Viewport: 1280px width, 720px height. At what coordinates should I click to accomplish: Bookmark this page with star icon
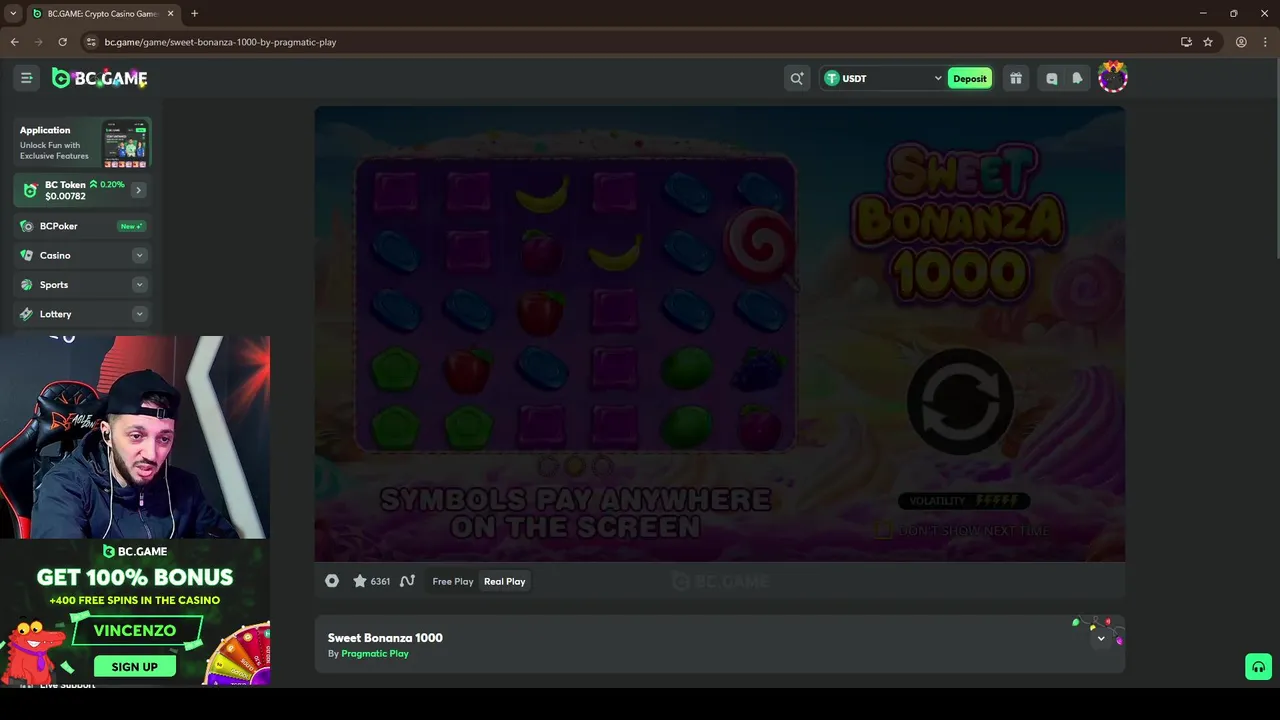point(1208,42)
